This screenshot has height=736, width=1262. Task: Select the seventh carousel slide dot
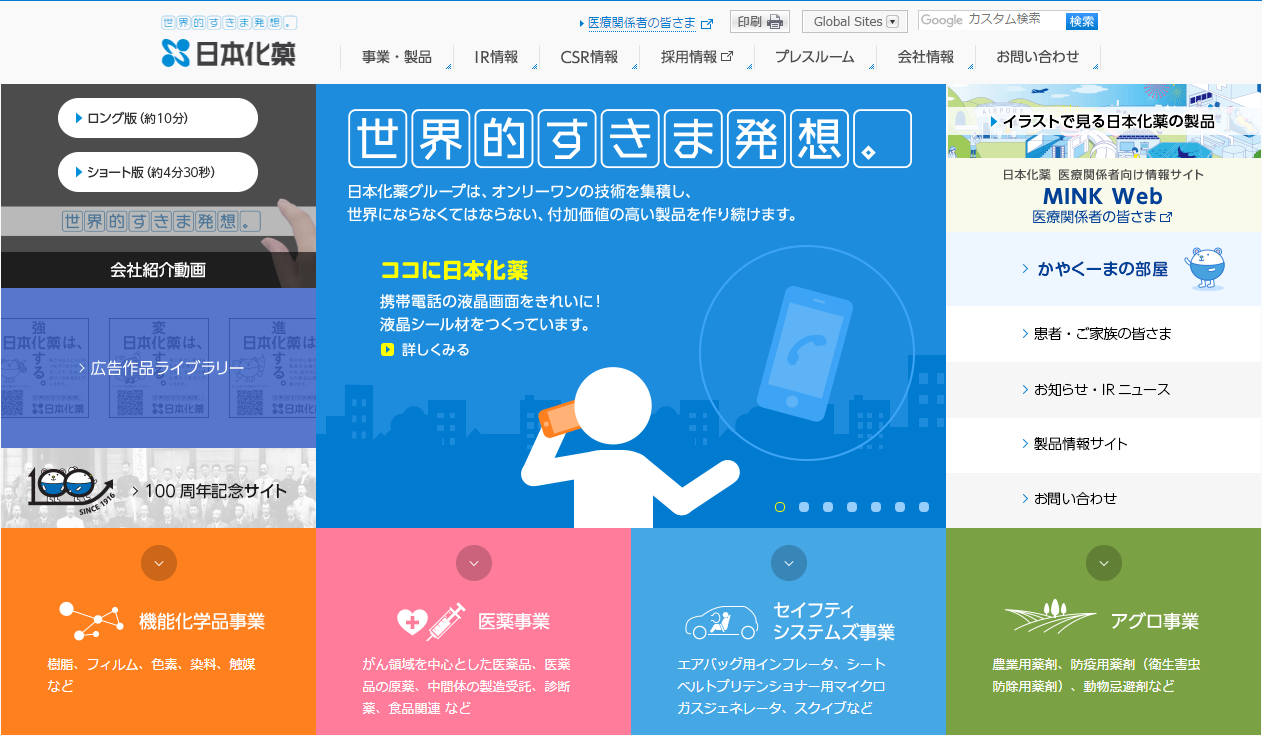pyautogui.click(x=924, y=507)
